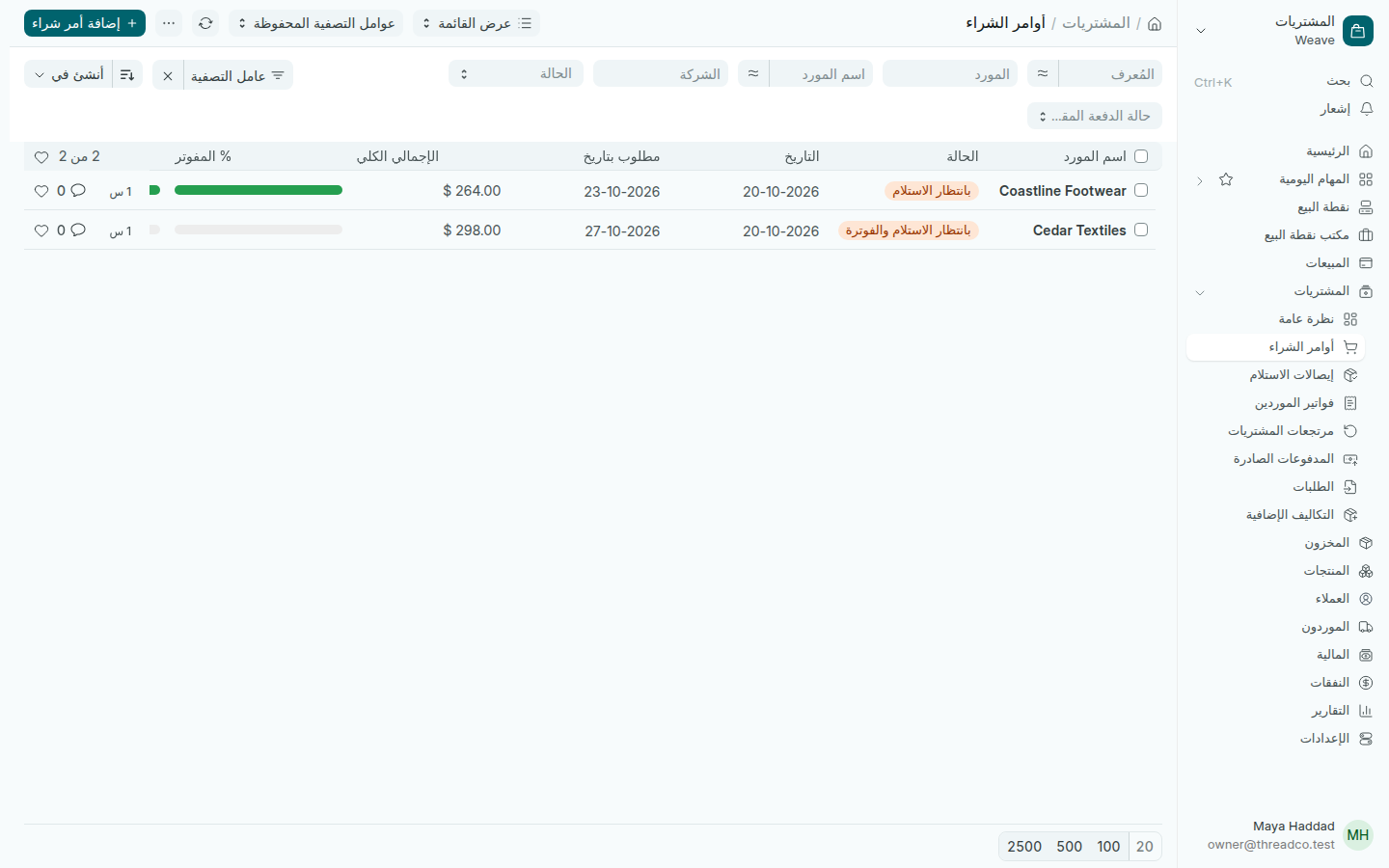Open the حالة الدفعة payment status dropdown

1095,116
